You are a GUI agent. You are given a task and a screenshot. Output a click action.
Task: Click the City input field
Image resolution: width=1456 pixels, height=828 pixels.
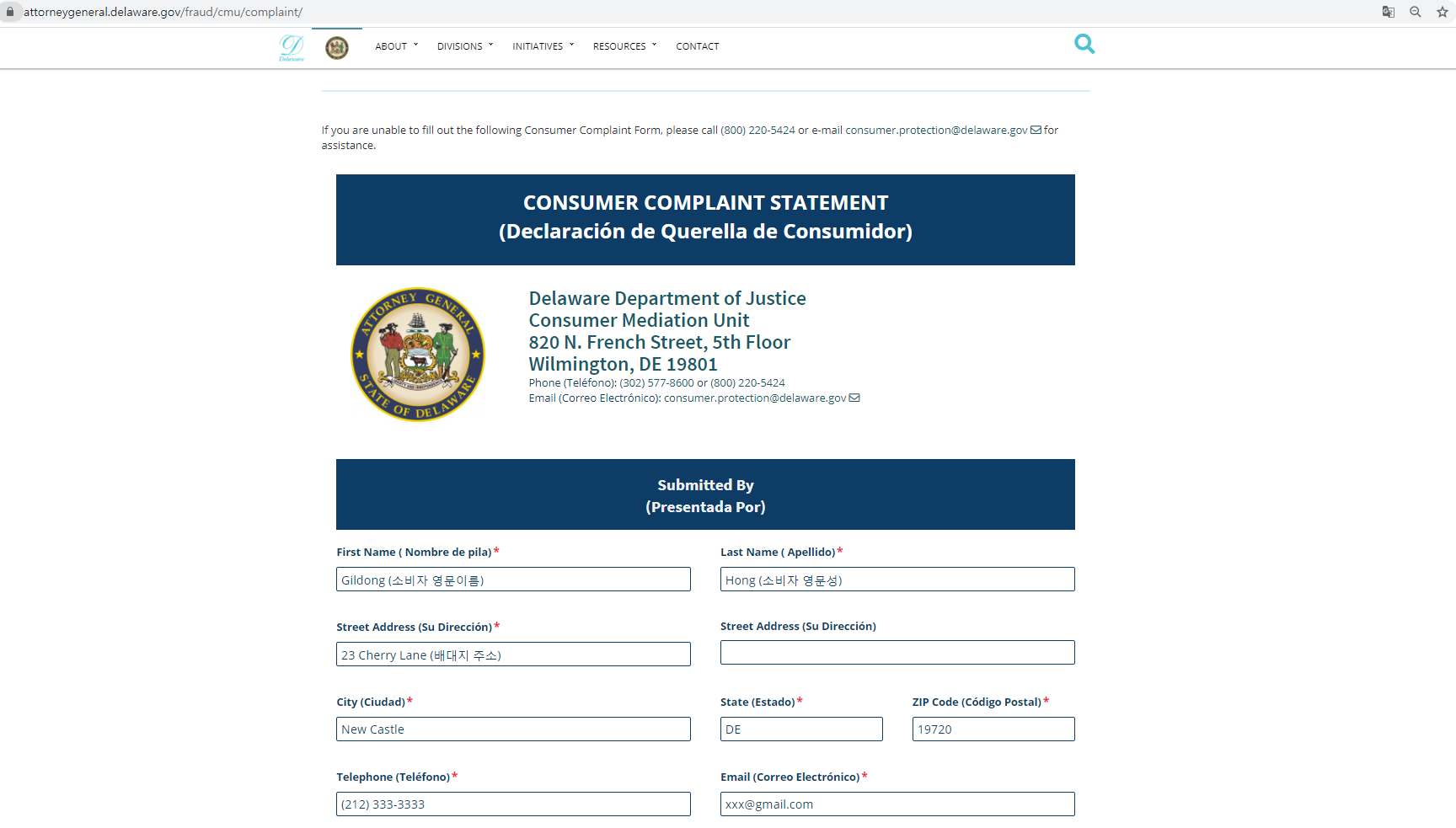(513, 729)
